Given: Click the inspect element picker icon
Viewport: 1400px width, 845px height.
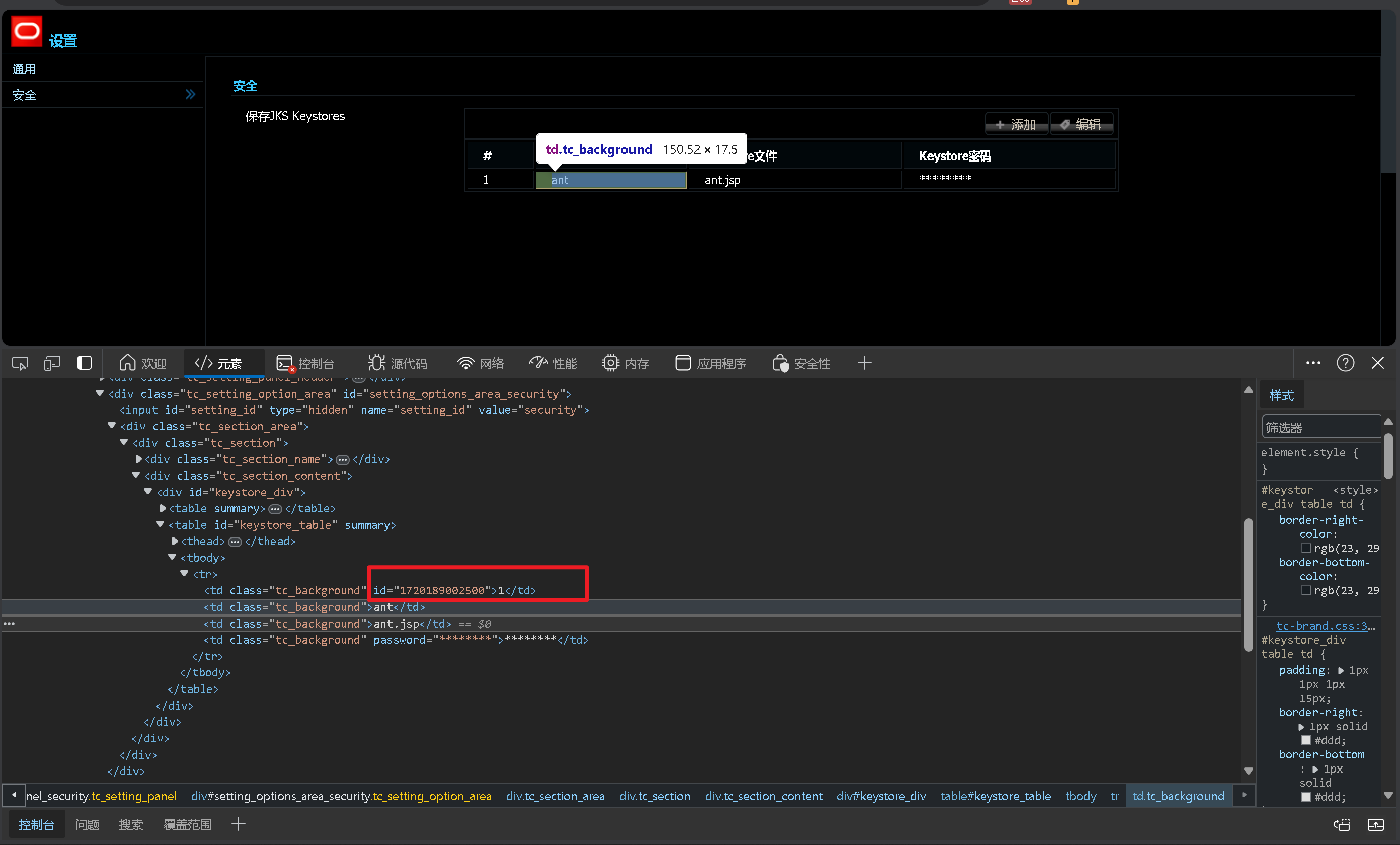Looking at the screenshot, I should (20, 364).
